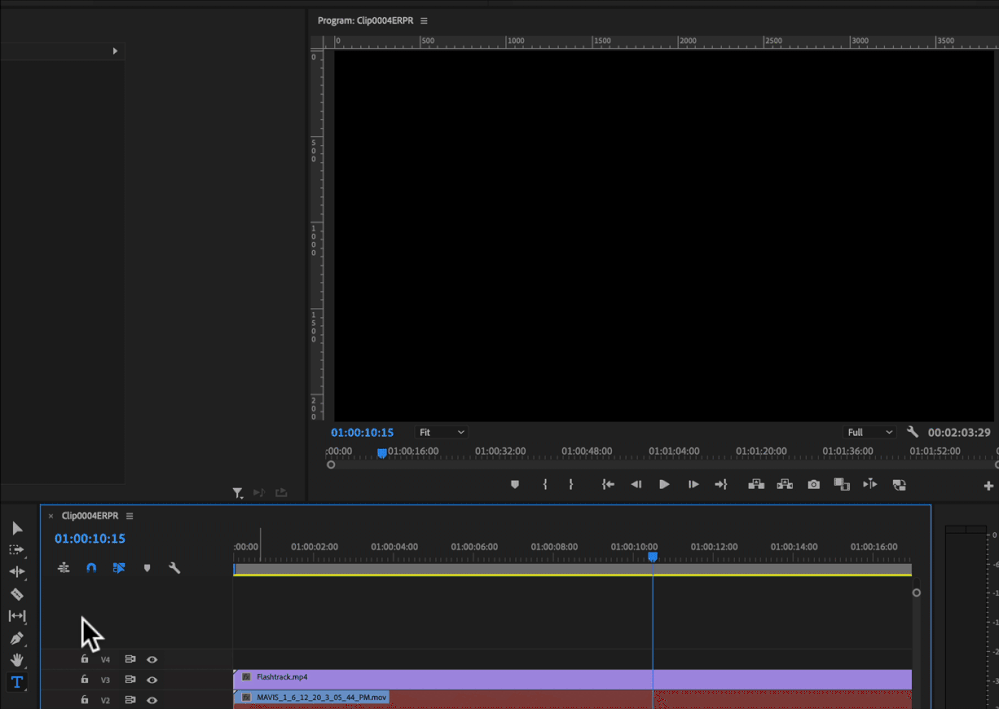Choose the Type tool
The height and width of the screenshot is (709, 999).
(x=17, y=682)
